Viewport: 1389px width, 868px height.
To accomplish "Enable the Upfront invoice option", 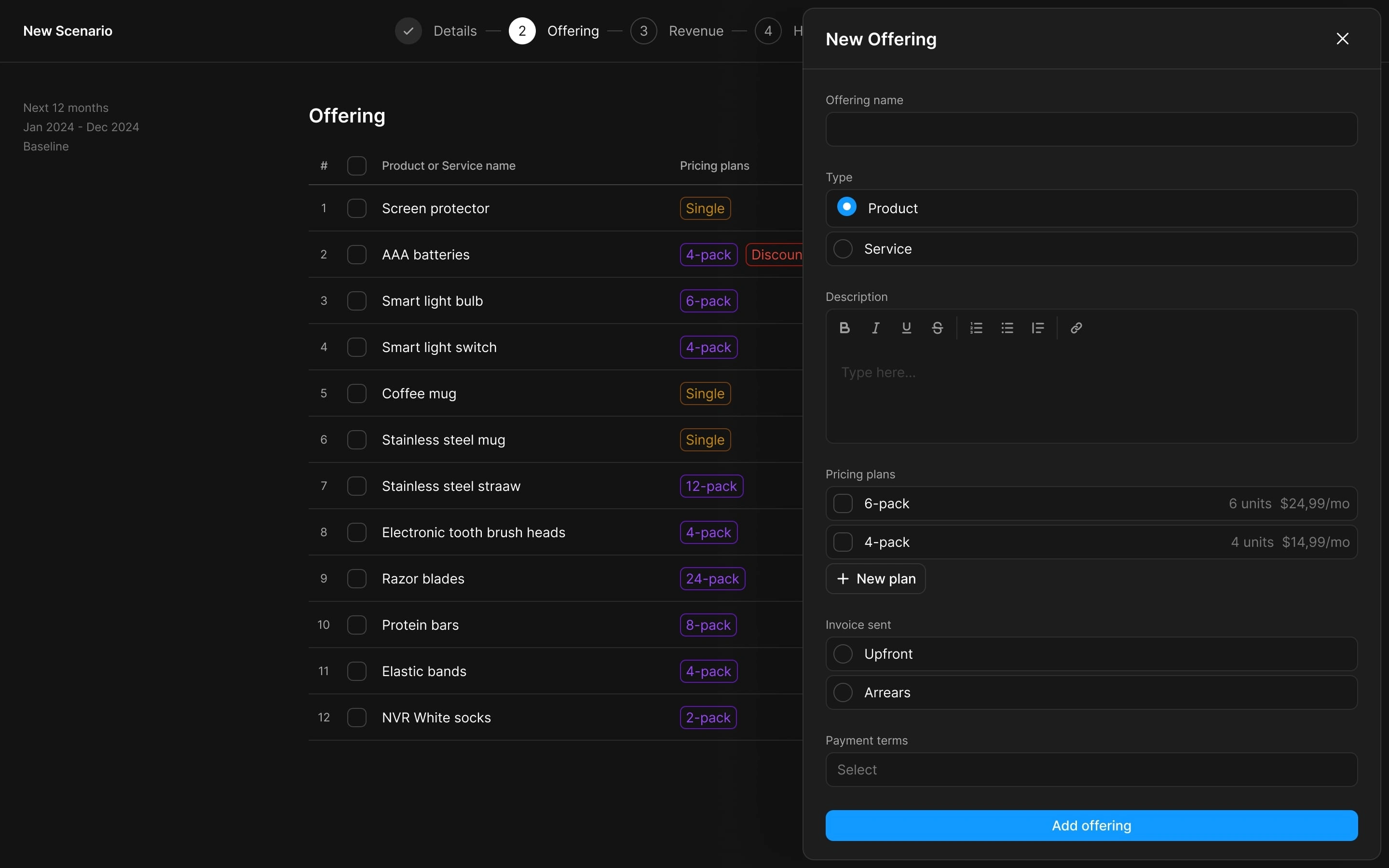I will [843, 654].
